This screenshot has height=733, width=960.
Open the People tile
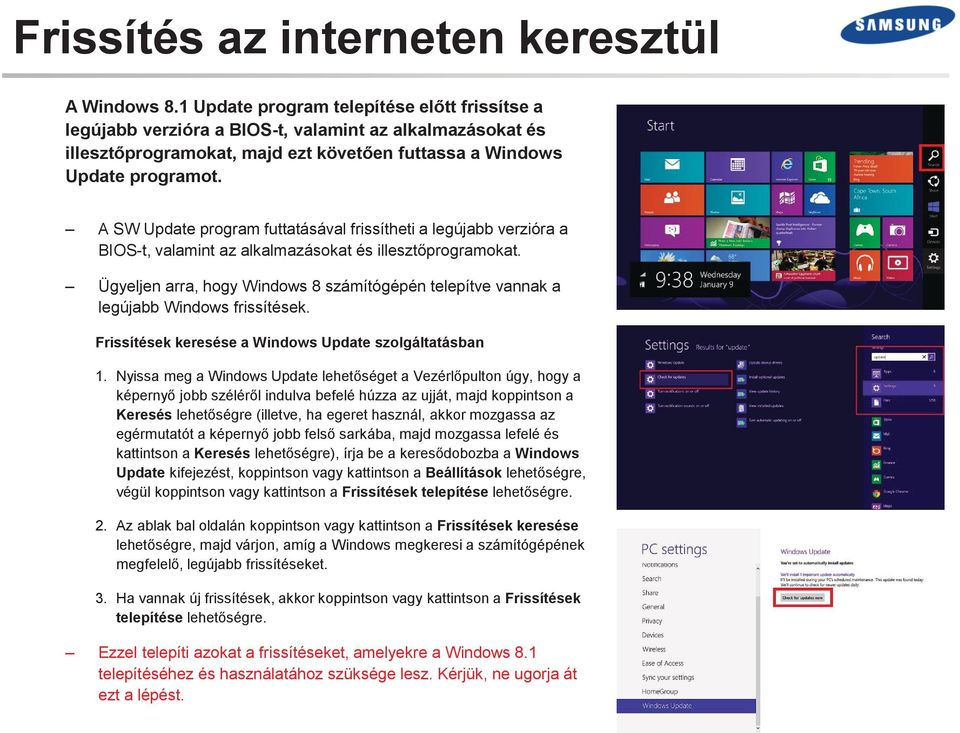(672, 200)
